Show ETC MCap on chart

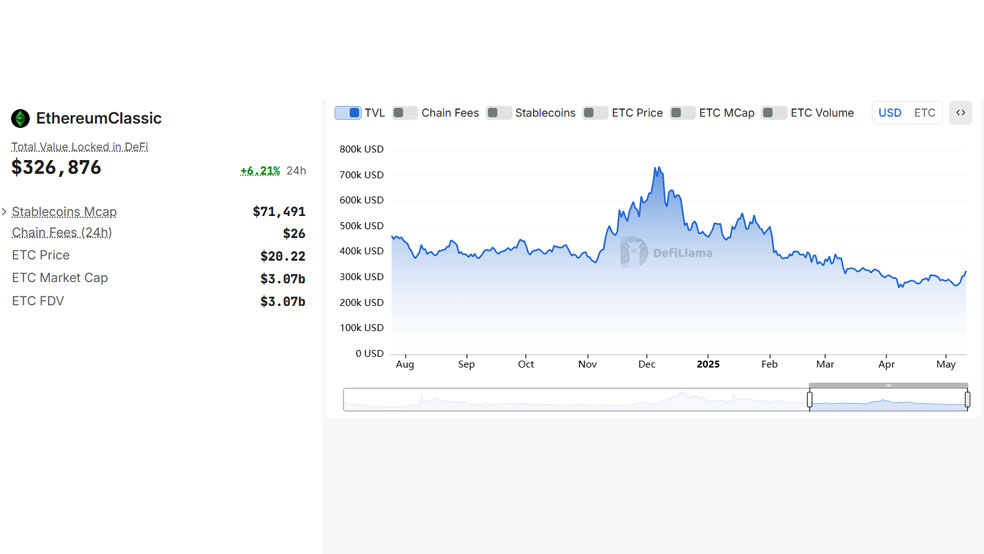683,113
